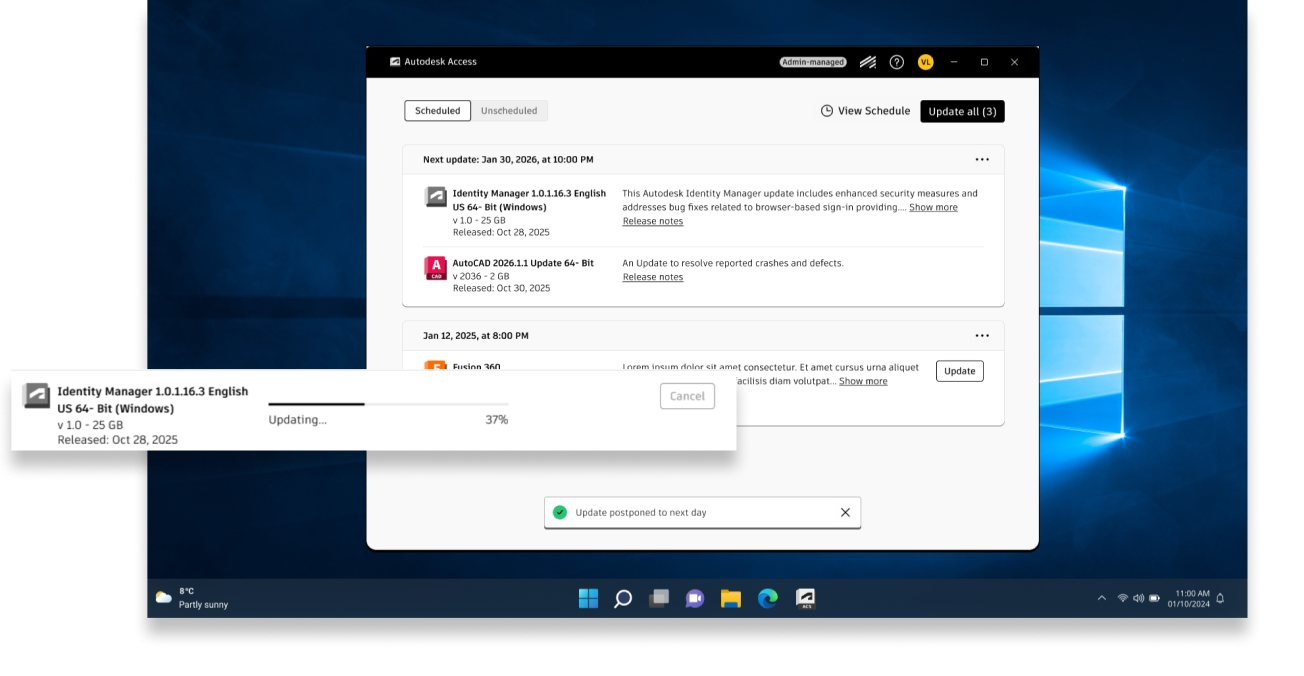Click Update button for Fusion 360
1304x676 pixels.
[x=960, y=371]
